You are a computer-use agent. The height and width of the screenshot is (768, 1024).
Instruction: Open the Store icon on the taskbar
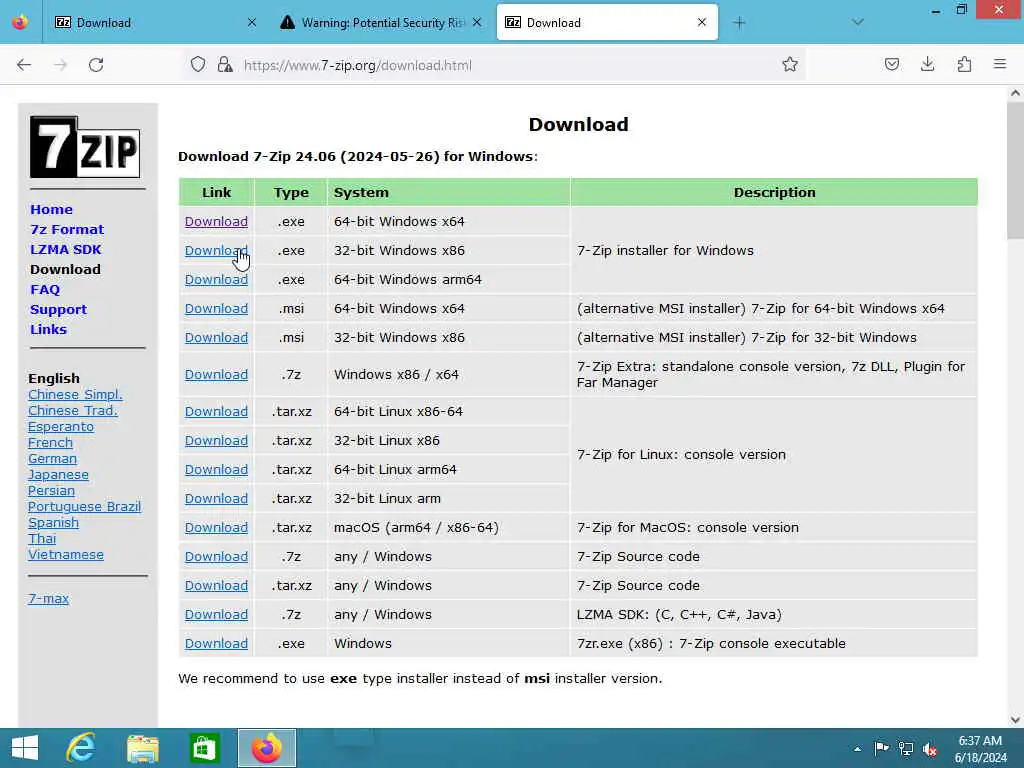coord(204,748)
